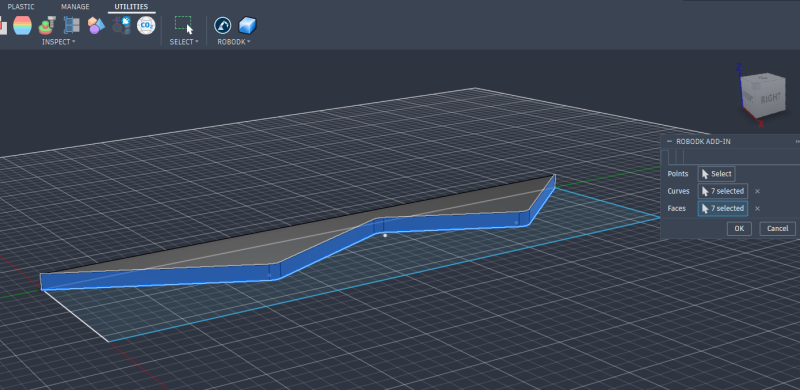Viewport: 800px width, 390px height.
Task: Open the UTILITIES tab
Action: click(x=131, y=7)
